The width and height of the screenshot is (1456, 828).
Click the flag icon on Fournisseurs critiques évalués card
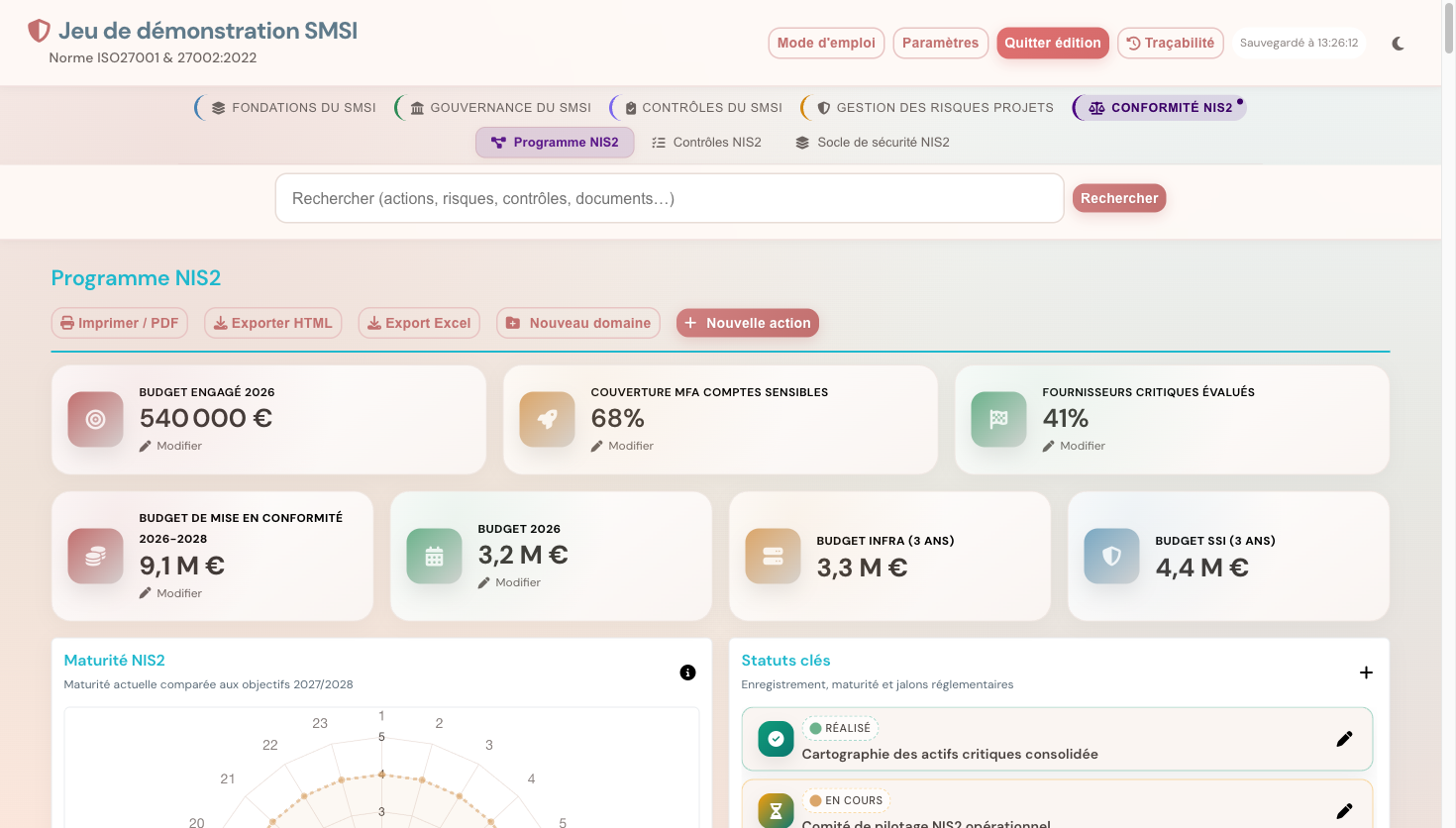(998, 419)
